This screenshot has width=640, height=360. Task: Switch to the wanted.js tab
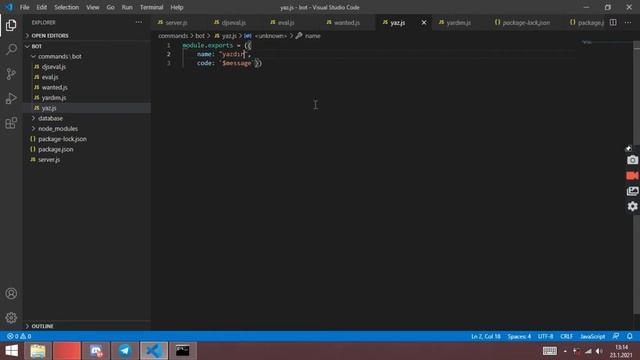click(x=347, y=22)
